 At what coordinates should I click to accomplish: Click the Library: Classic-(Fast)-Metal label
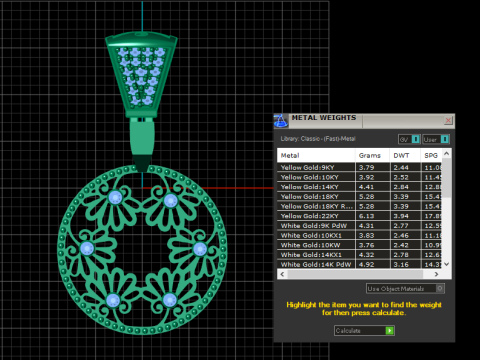pos(318,139)
